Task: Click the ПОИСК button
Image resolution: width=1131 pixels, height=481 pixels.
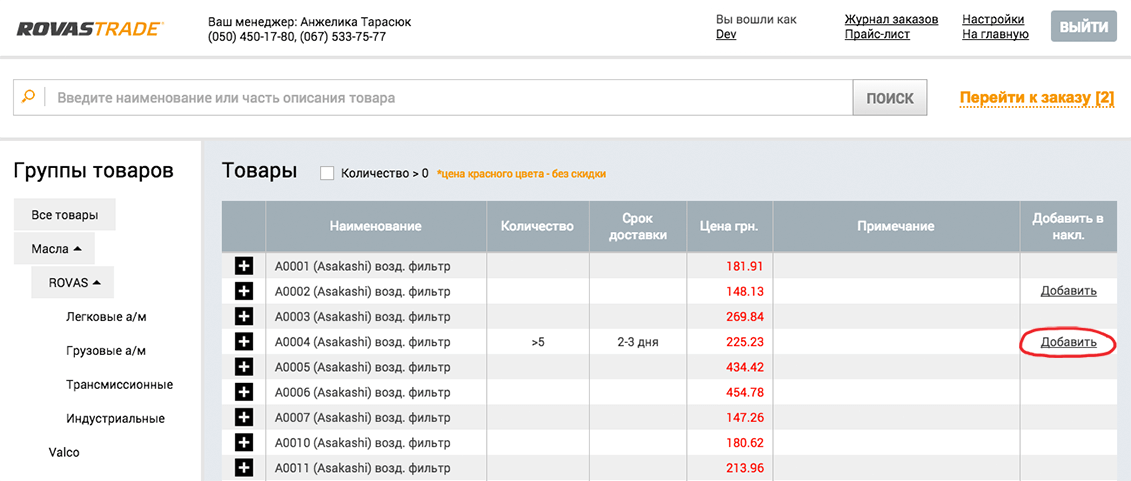Action: [890, 98]
